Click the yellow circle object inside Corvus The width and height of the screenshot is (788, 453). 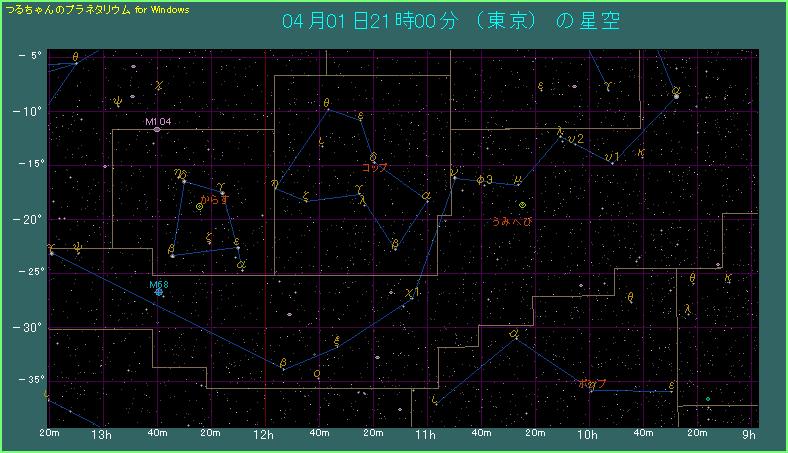pos(200,207)
